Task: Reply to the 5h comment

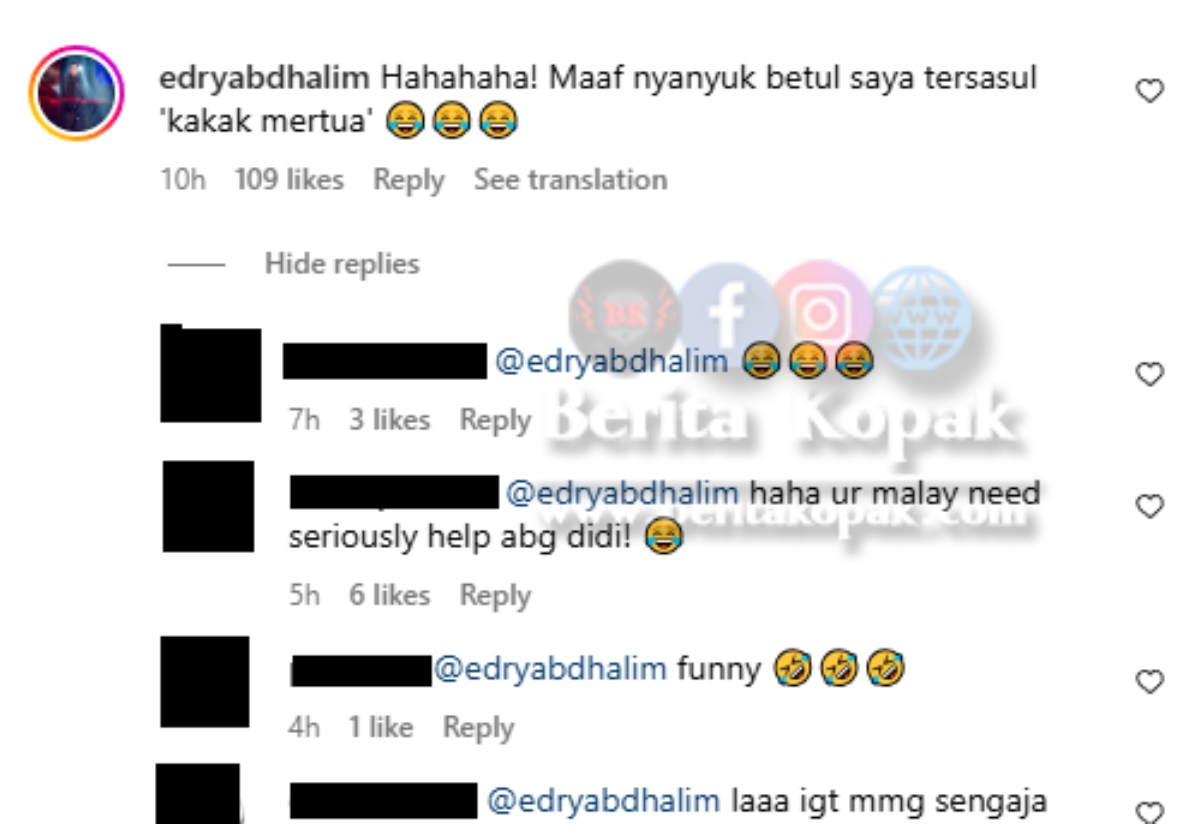Action: (x=495, y=596)
